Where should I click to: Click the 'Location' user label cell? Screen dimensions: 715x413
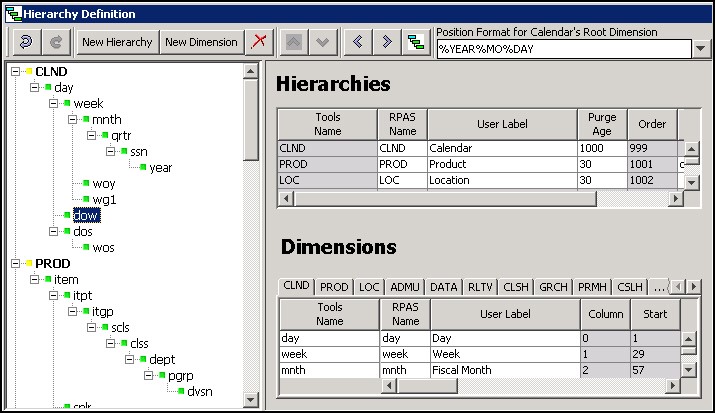click(x=502, y=180)
